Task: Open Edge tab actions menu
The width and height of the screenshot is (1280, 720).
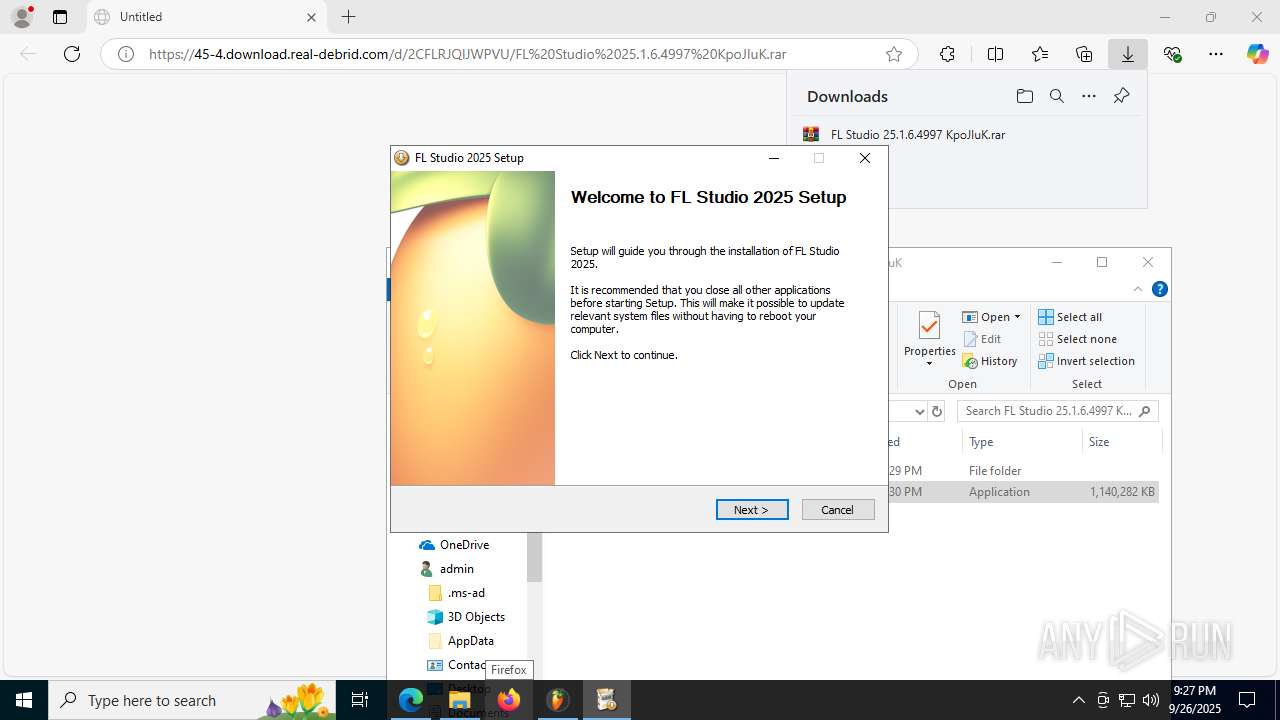Action: pyautogui.click(x=60, y=17)
